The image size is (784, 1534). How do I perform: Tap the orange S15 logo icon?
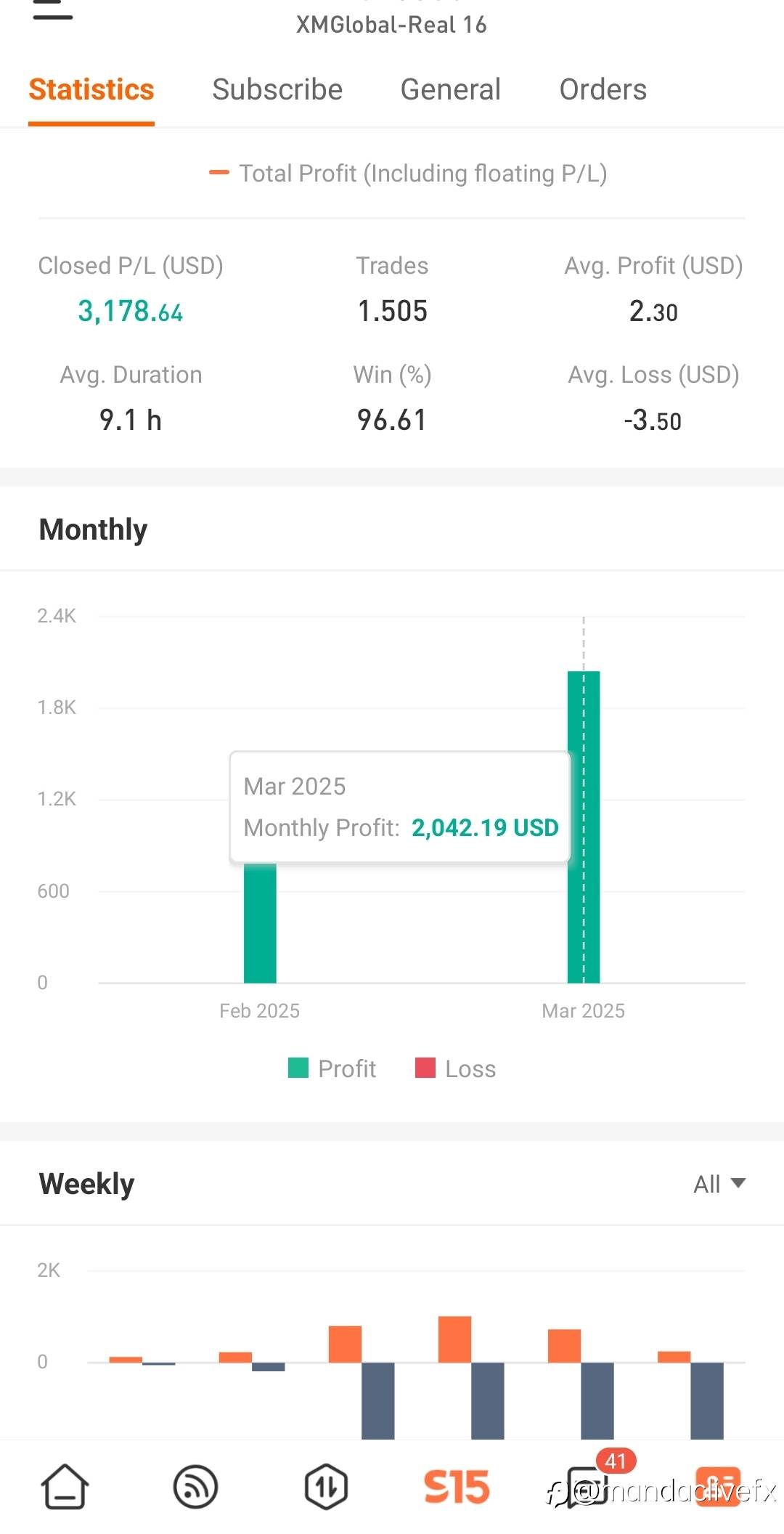457,1486
